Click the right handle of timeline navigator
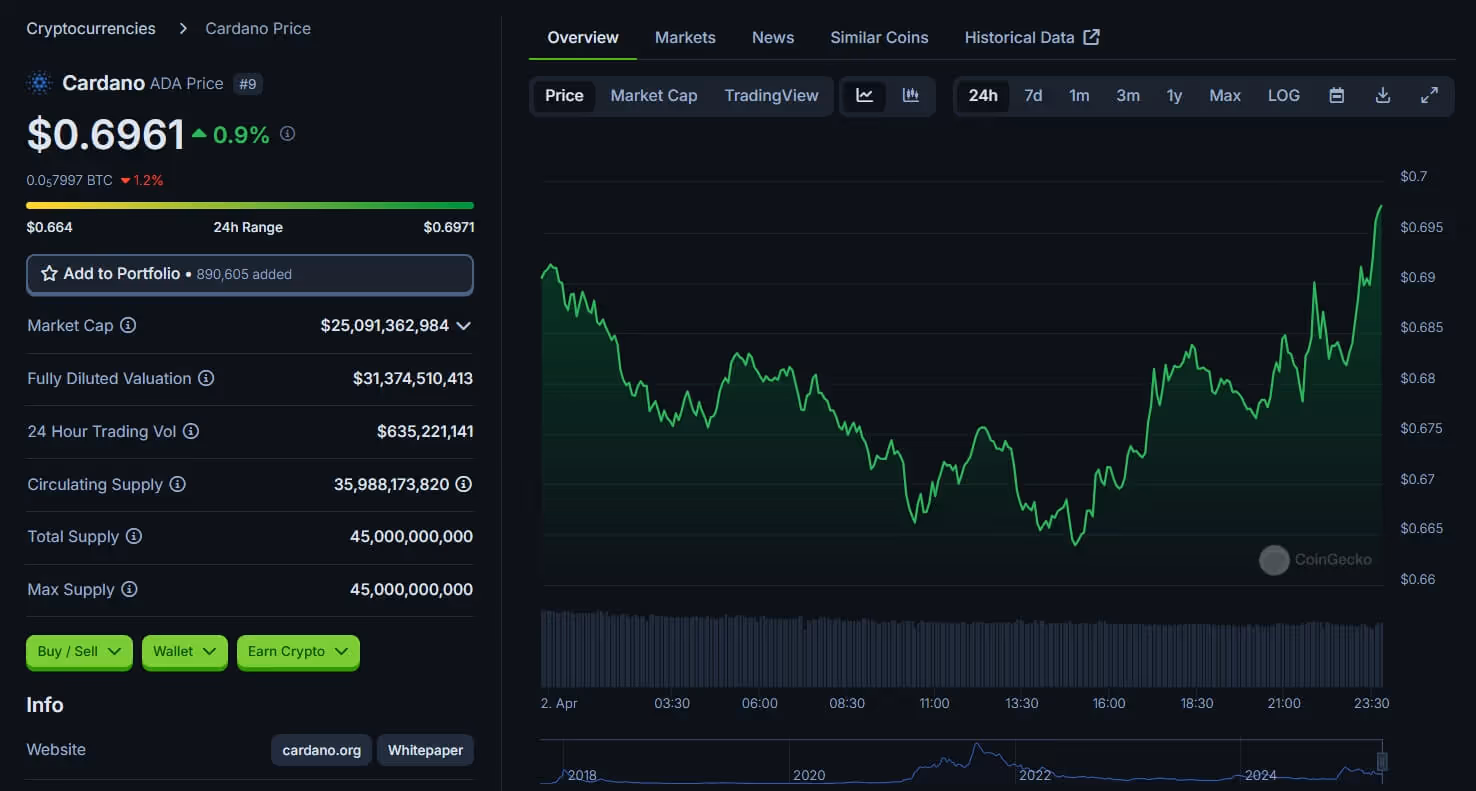 pos(1382,762)
